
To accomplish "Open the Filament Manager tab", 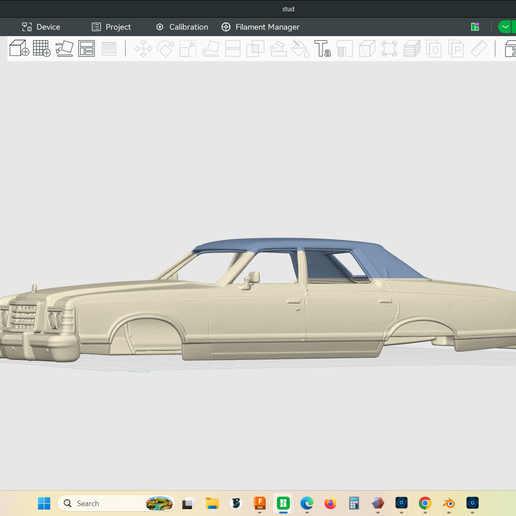I will (x=260, y=27).
